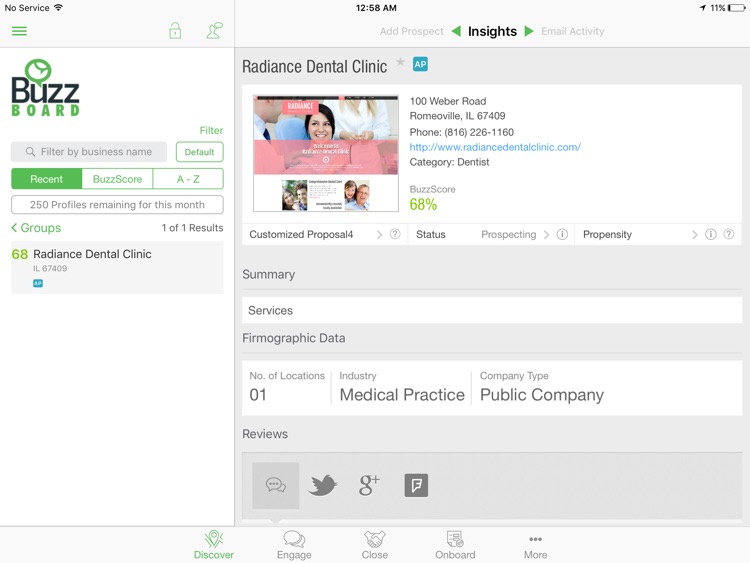Viewport: 750px width, 563px height.
Task: Expand Customized Proposal4 chevron
Action: coord(379,234)
